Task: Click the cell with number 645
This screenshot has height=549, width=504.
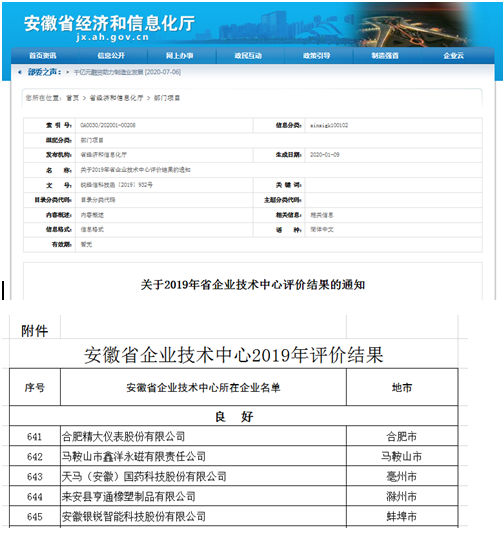Action: 35,516
